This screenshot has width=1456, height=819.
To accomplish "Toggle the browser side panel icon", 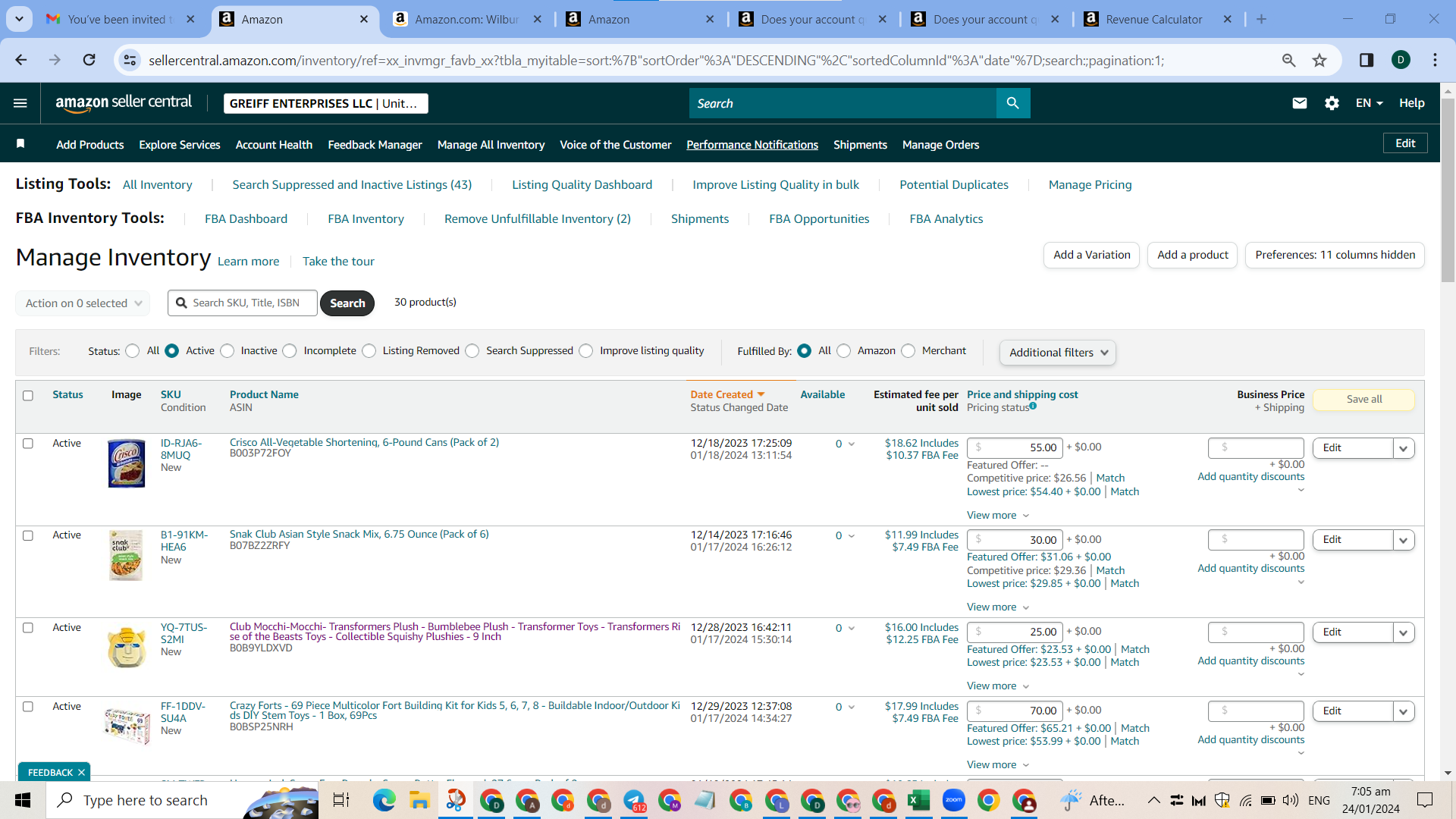I will pos(1367,60).
